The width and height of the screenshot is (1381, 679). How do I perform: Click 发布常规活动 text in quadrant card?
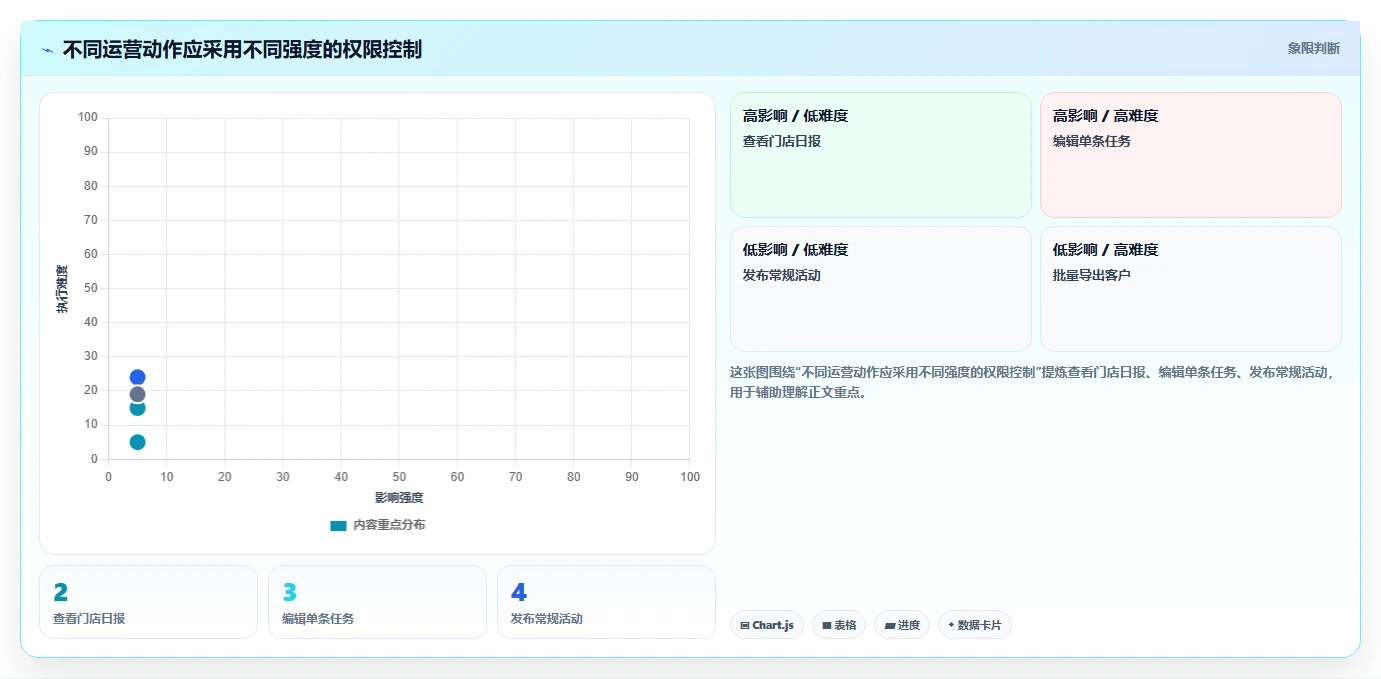click(782, 275)
